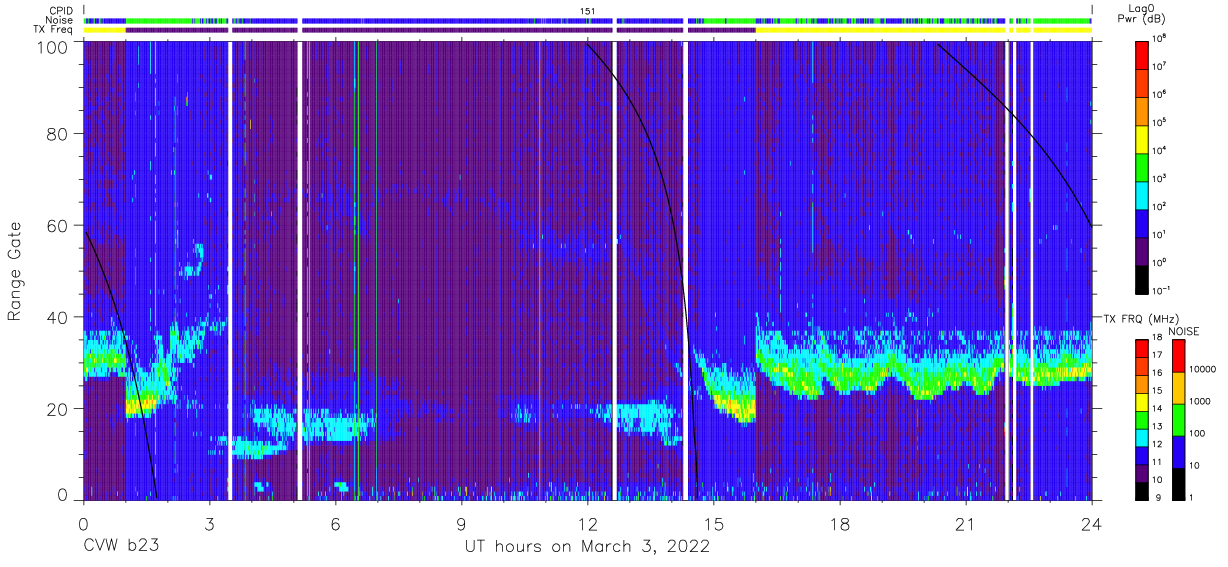1228x567 pixels.
Task: Click the CPID value 151
Action: coord(588,11)
